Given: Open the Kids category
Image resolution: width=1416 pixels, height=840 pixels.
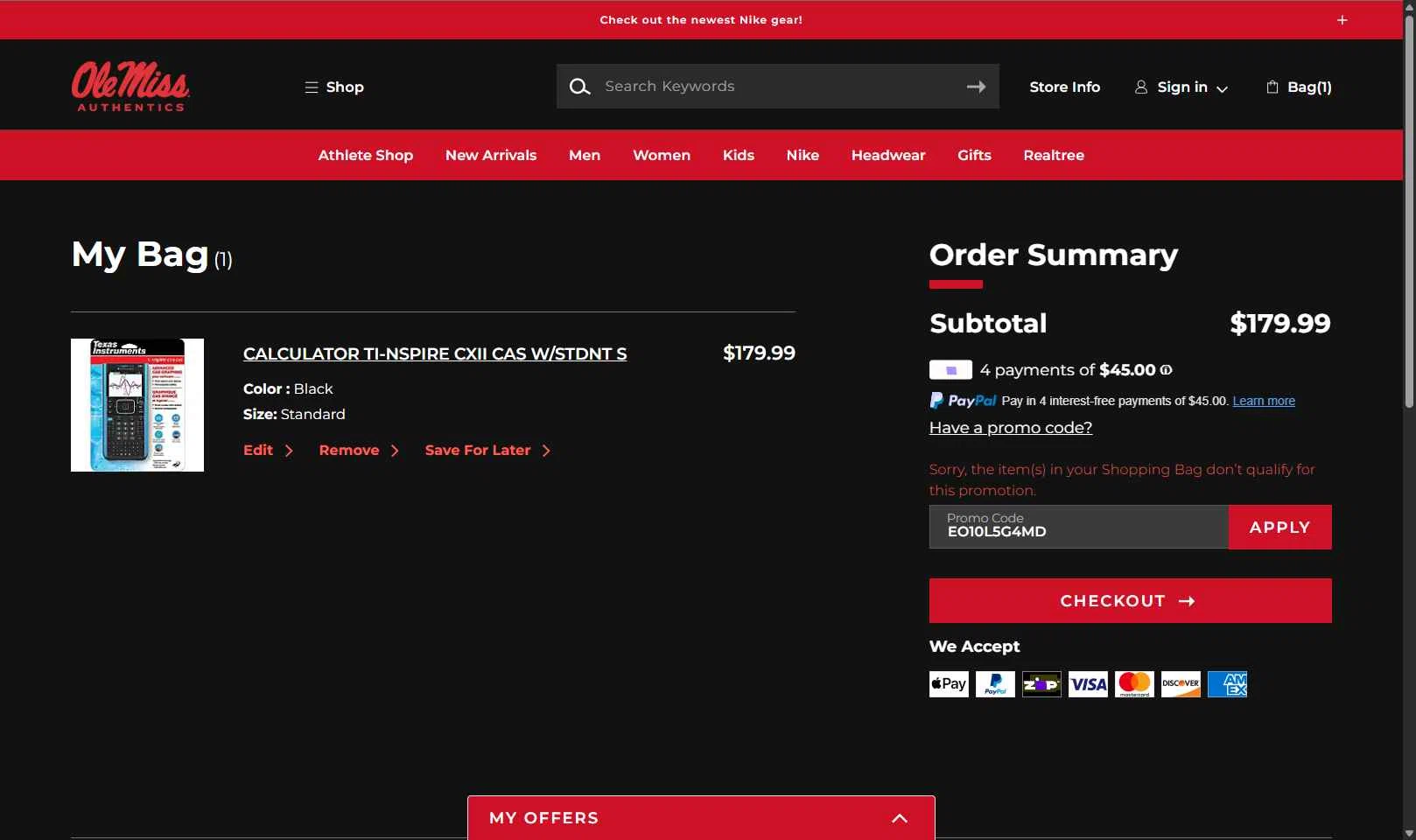Looking at the screenshot, I should [x=739, y=155].
